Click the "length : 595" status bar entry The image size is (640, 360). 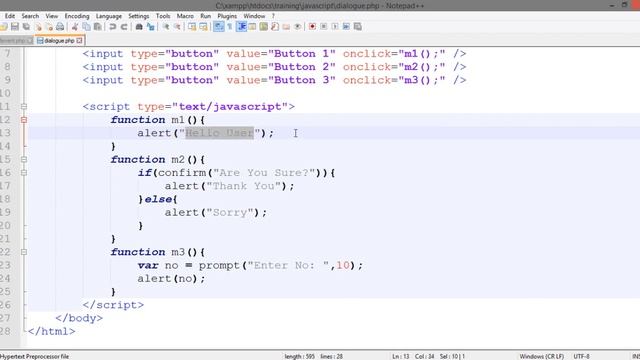pyautogui.click(x=300, y=356)
